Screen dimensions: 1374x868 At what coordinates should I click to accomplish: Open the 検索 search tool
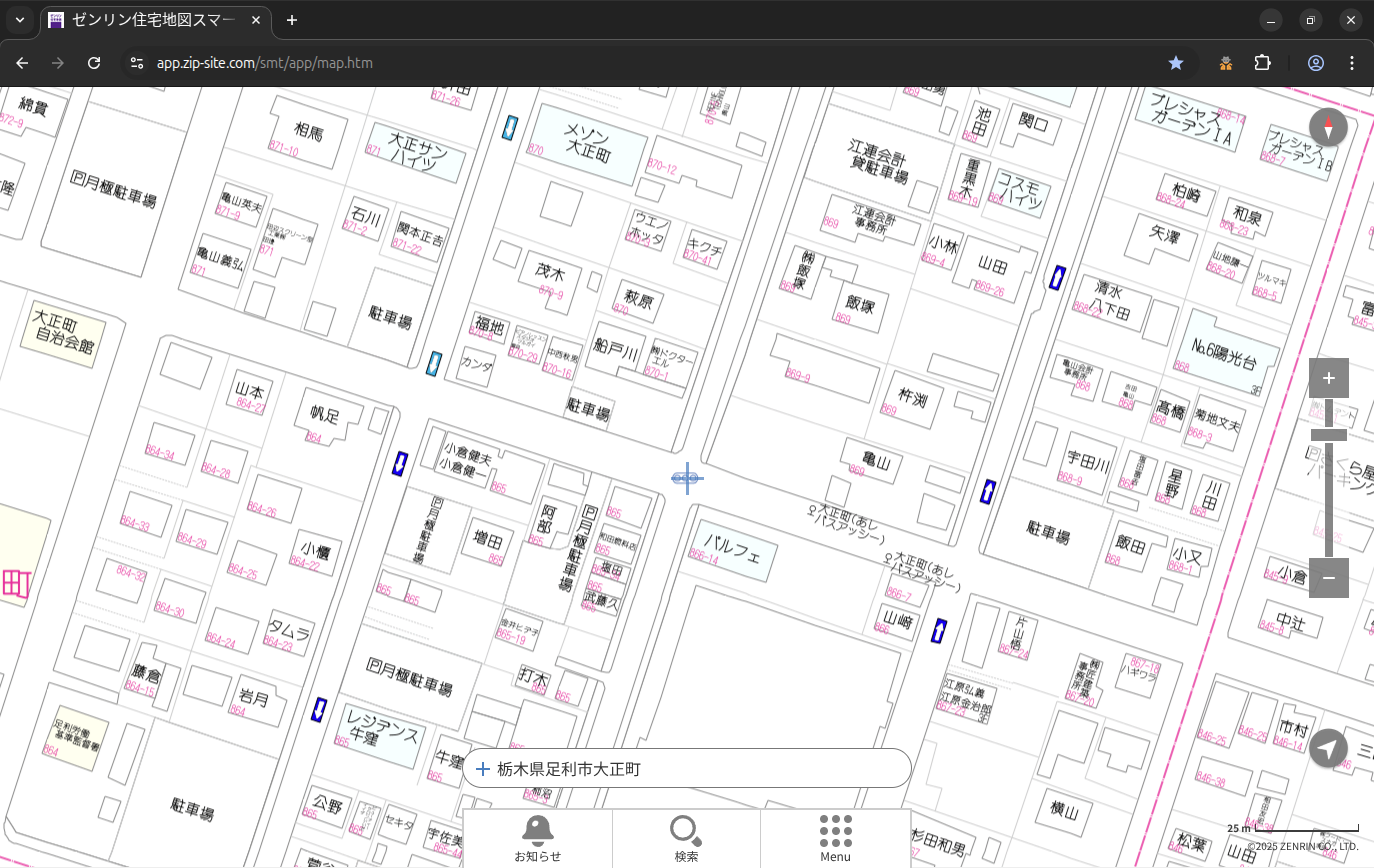coord(686,838)
